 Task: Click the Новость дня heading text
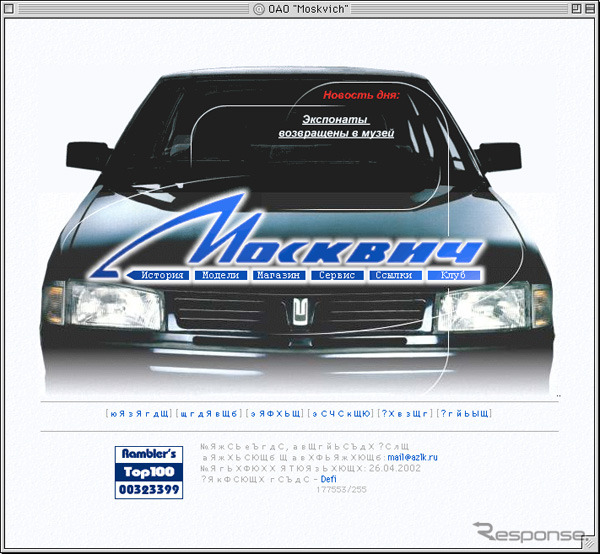click(361, 95)
